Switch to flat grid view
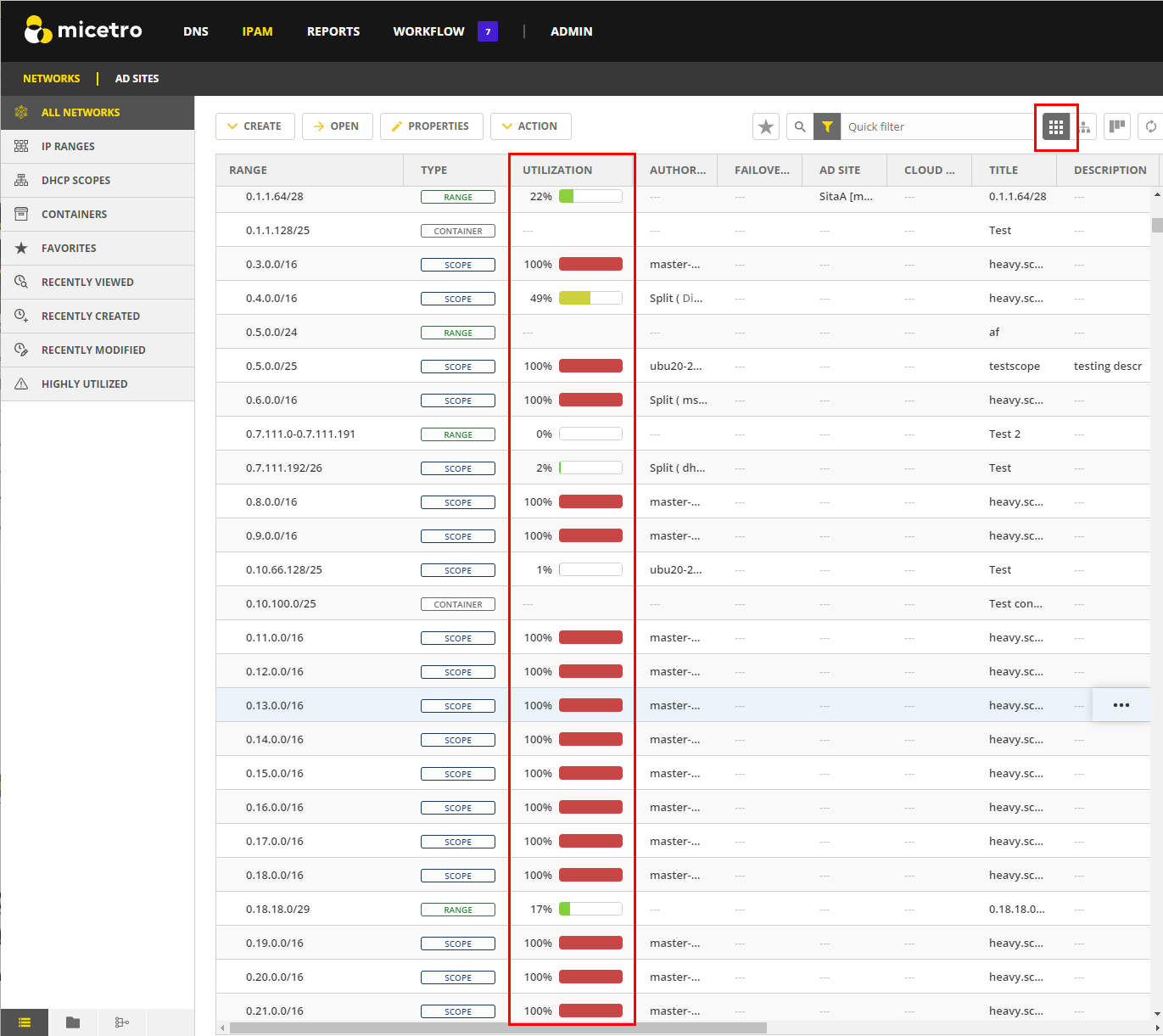Image resolution: width=1163 pixels, height=1036 pixels. 1056,127
